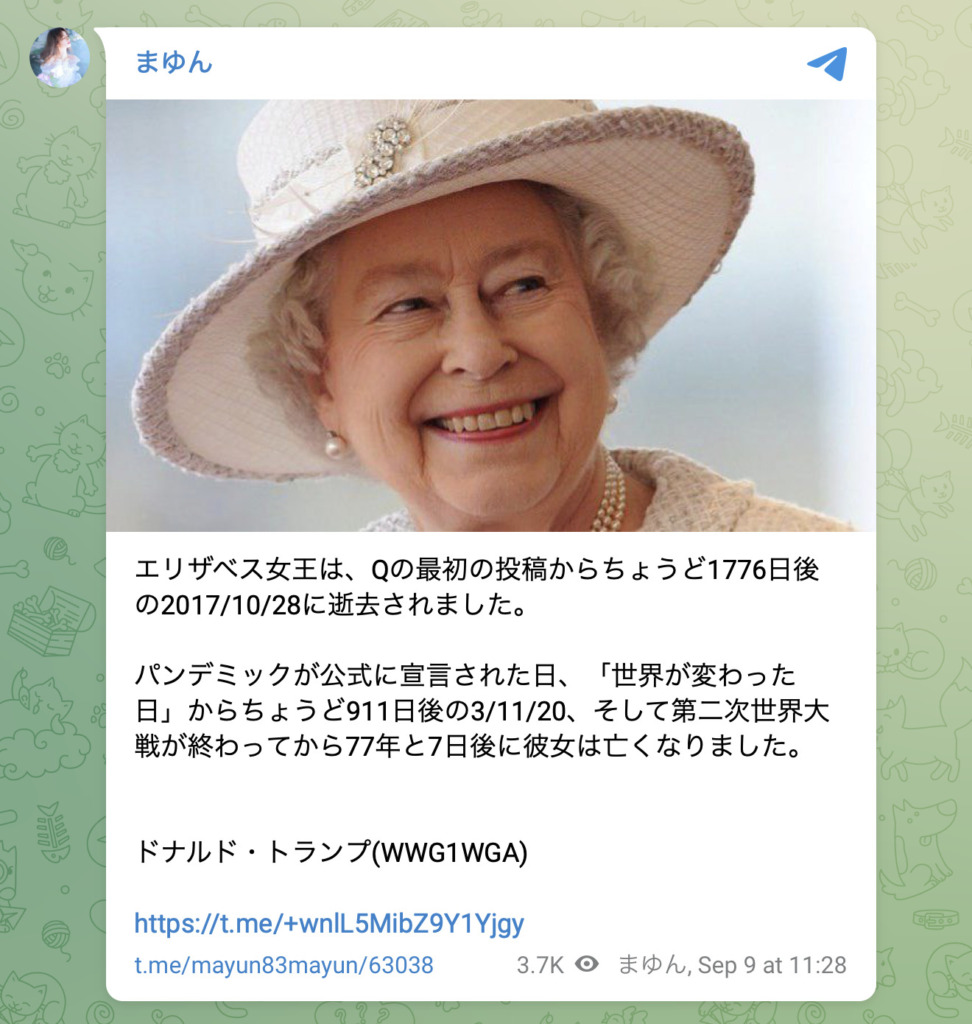Click the Telegram paper-plane share icon
Image resolution: width=972 pixels, height=1024 pixels.
828,63
